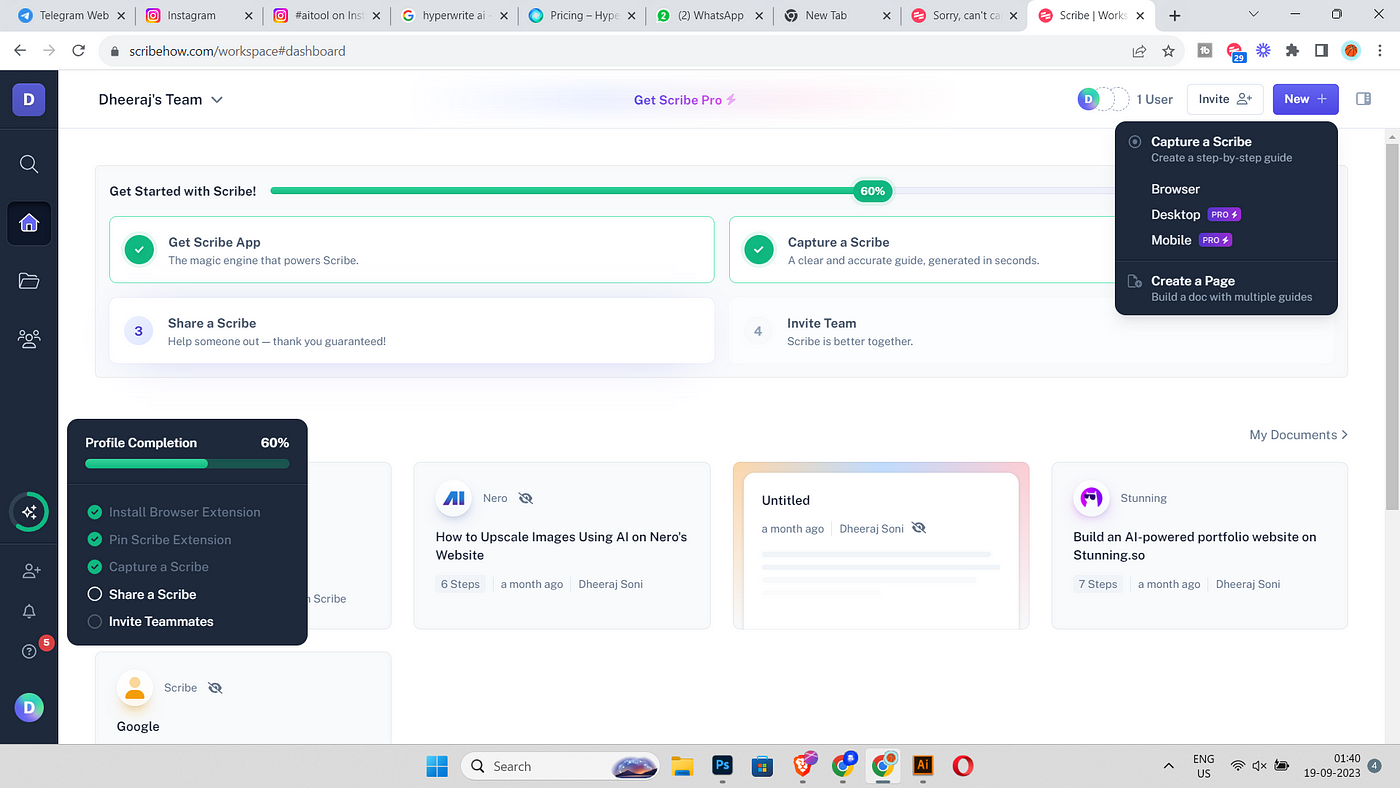Screen dimensions: 1400x788
Task: Open the Share a Scribe step 3 card
Action: click(x=412, y=331)
